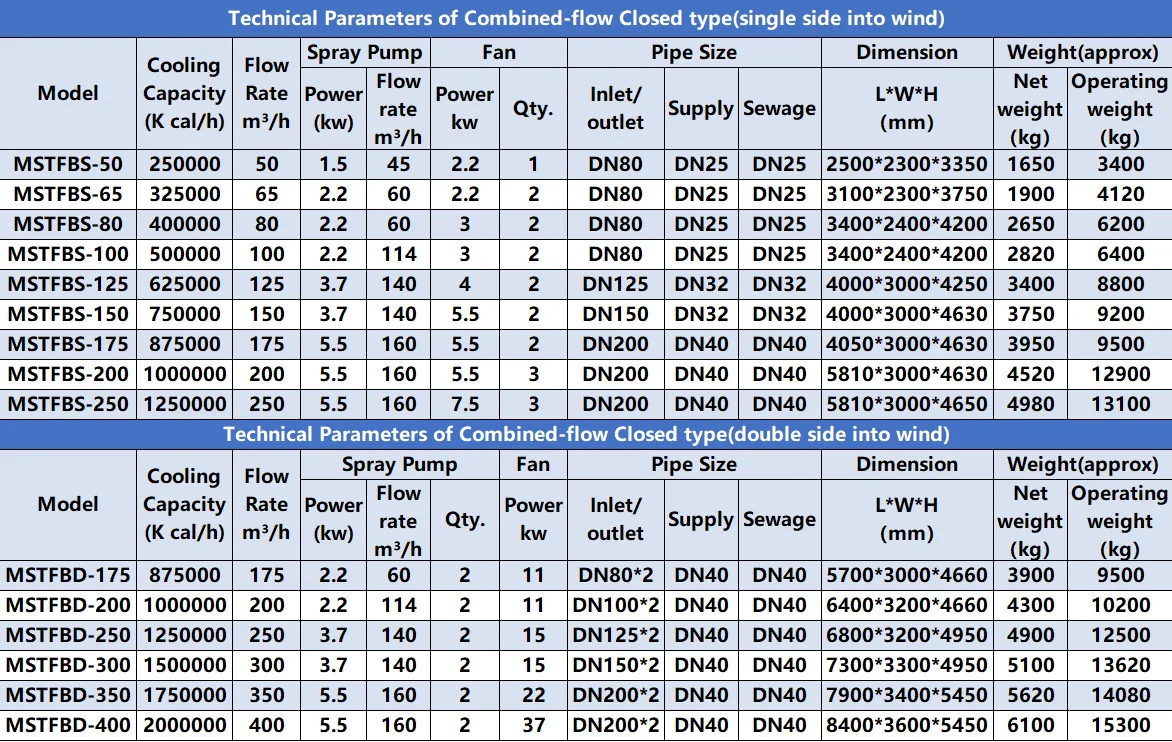Click inlet/outlet DN125 for MSTFBS-125
The height and width of the screenshot is (742, 1172).
pyautogui.click(x=615, y=284)
